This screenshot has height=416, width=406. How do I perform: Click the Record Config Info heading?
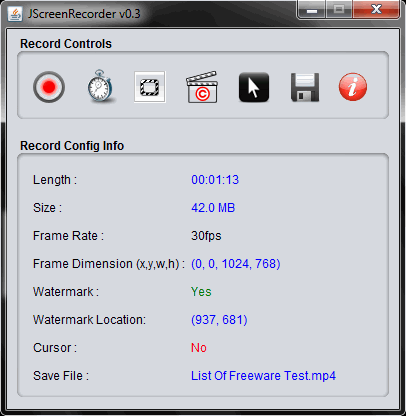coord(72,146)
